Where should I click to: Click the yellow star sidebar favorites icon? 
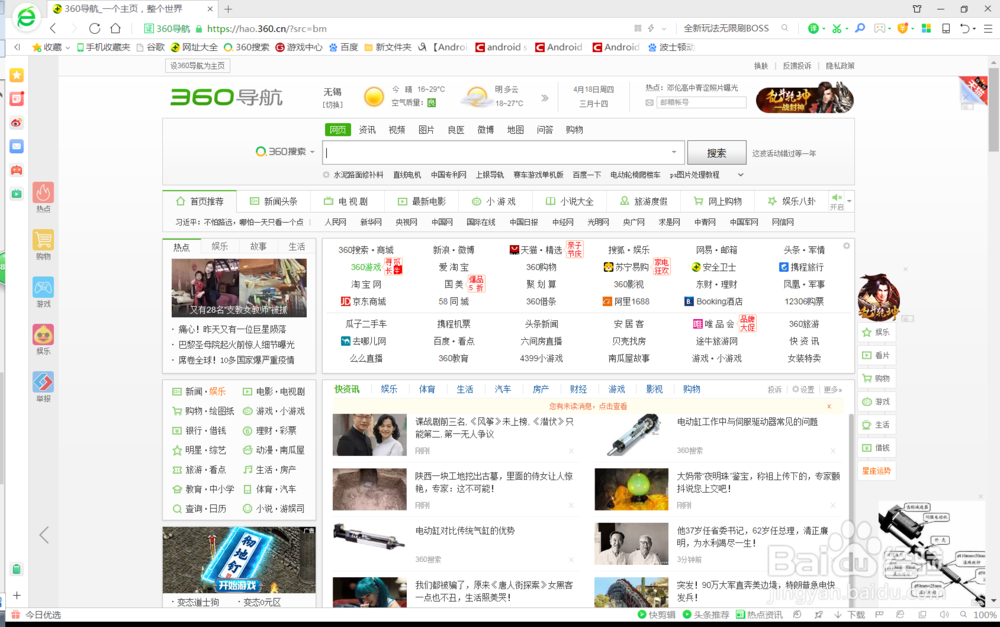pos(17,75)
